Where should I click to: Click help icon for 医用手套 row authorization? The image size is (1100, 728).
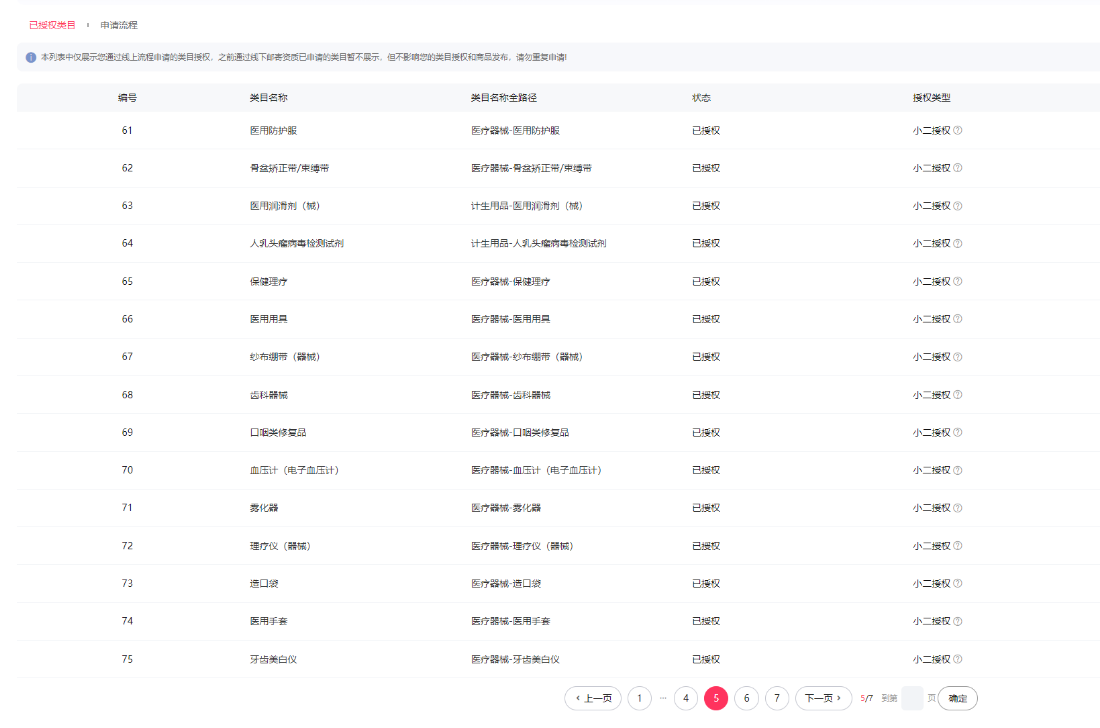[958, 621]
